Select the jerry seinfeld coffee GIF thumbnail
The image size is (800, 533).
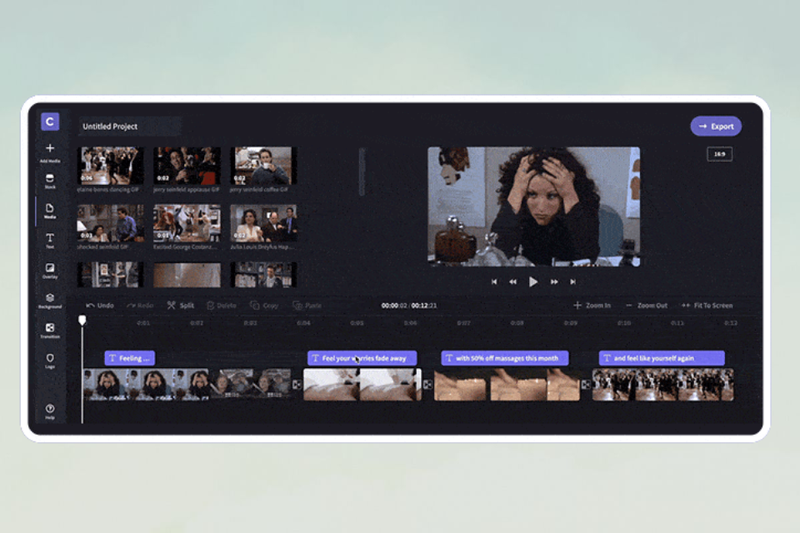point(263,166)
